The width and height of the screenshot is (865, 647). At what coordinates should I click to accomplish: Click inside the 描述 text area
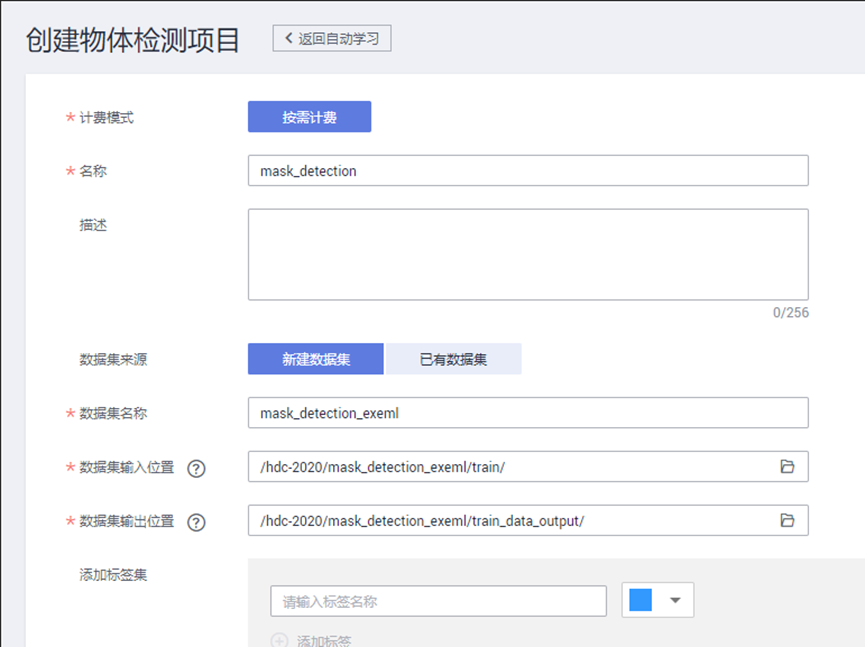(527, 254)
